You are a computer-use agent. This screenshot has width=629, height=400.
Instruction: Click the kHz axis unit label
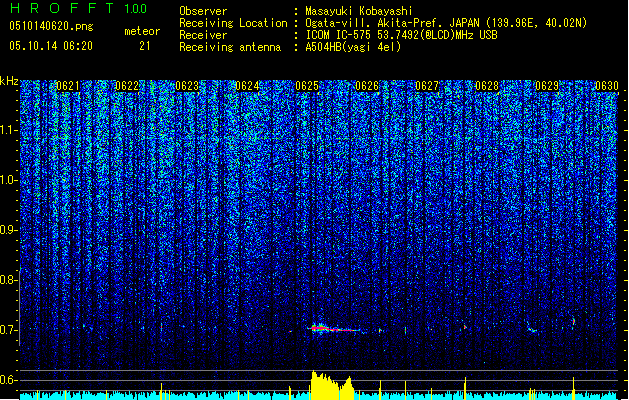point(9,81)
